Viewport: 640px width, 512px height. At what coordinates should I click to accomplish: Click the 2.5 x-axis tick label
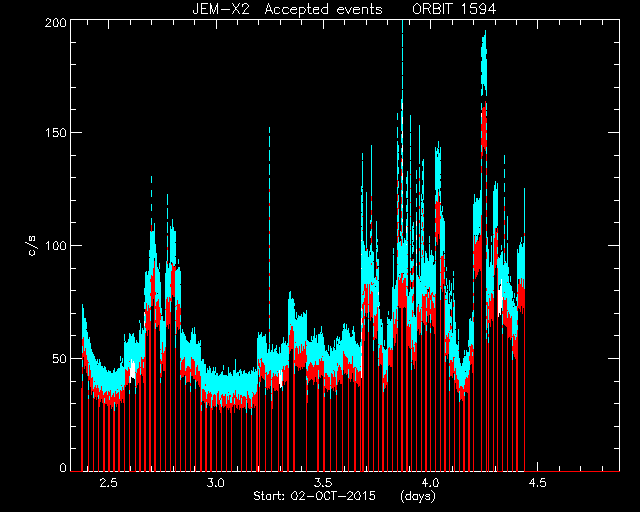(109, 483)
